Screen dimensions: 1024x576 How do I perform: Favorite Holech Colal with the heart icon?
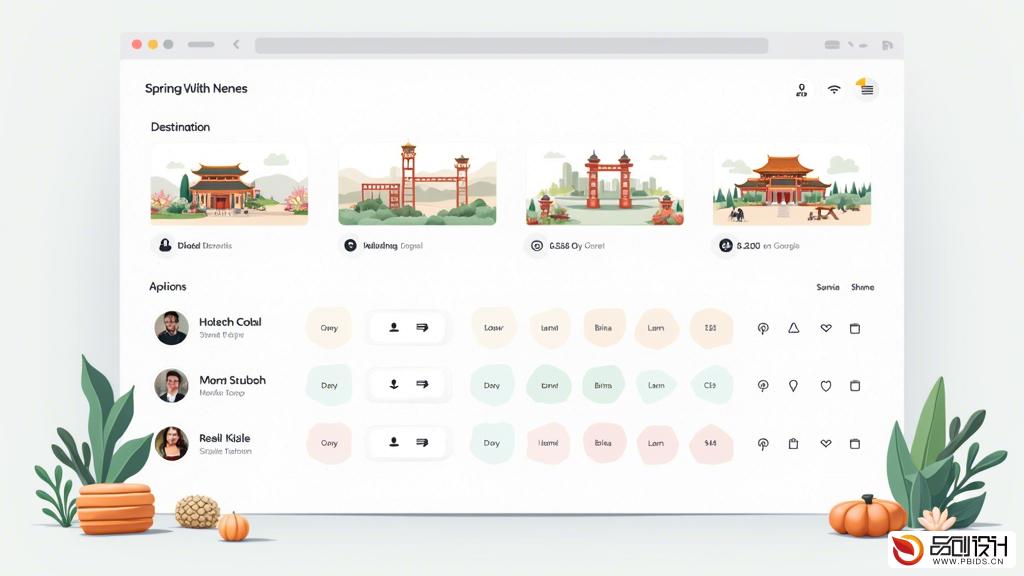click(826, 328)
